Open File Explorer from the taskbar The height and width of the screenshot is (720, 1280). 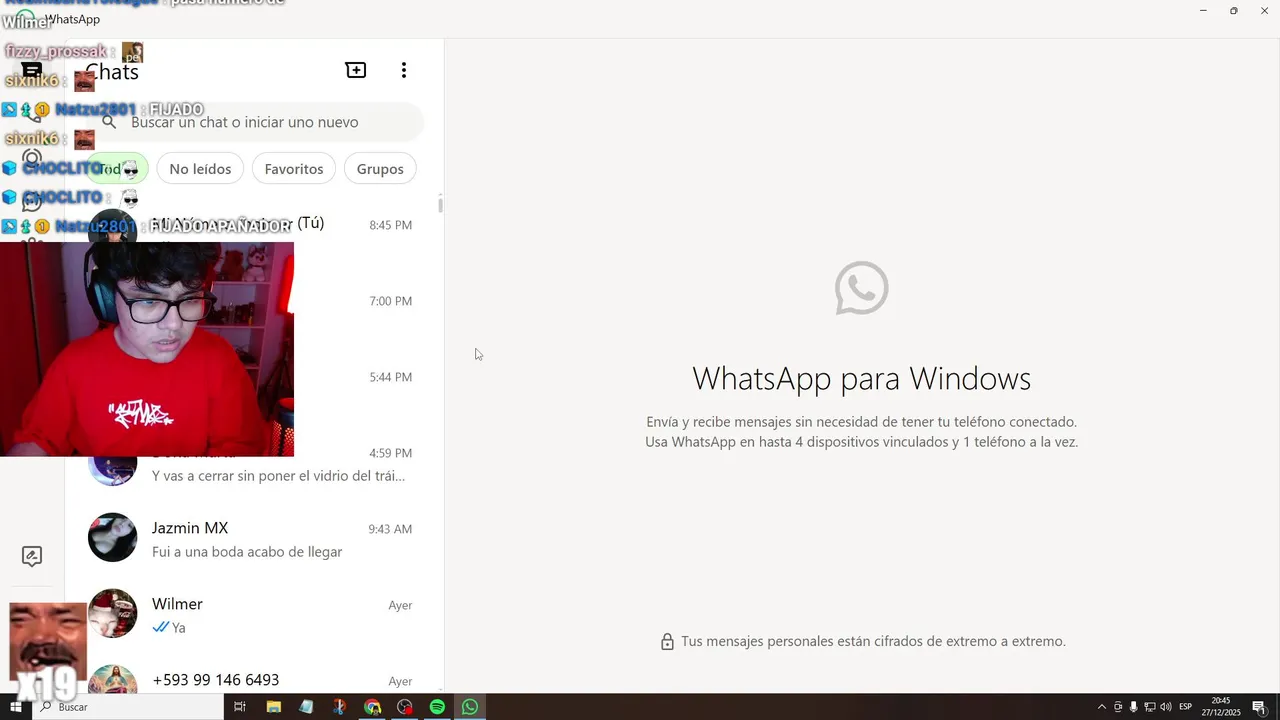click(273, 707)
